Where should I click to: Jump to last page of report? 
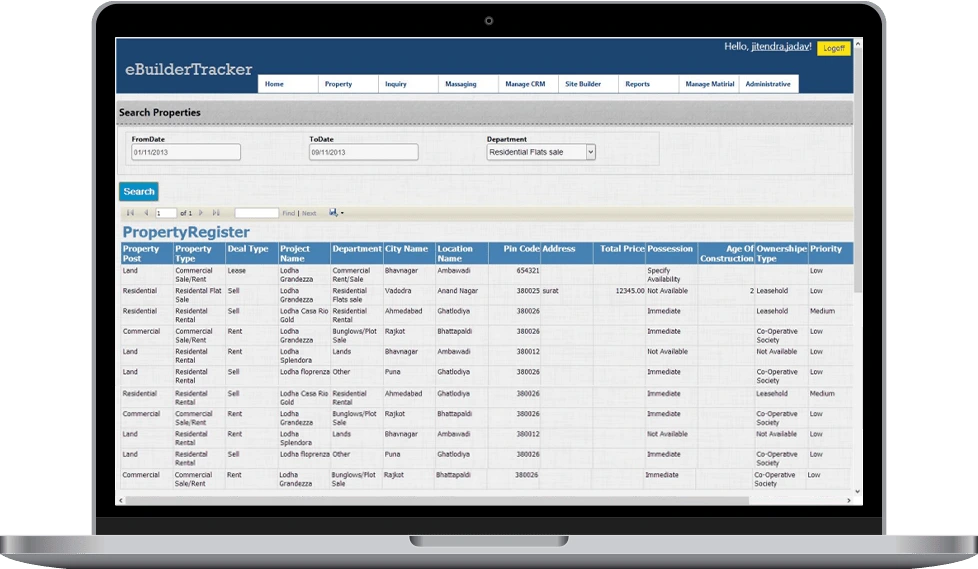click(216, 213)
